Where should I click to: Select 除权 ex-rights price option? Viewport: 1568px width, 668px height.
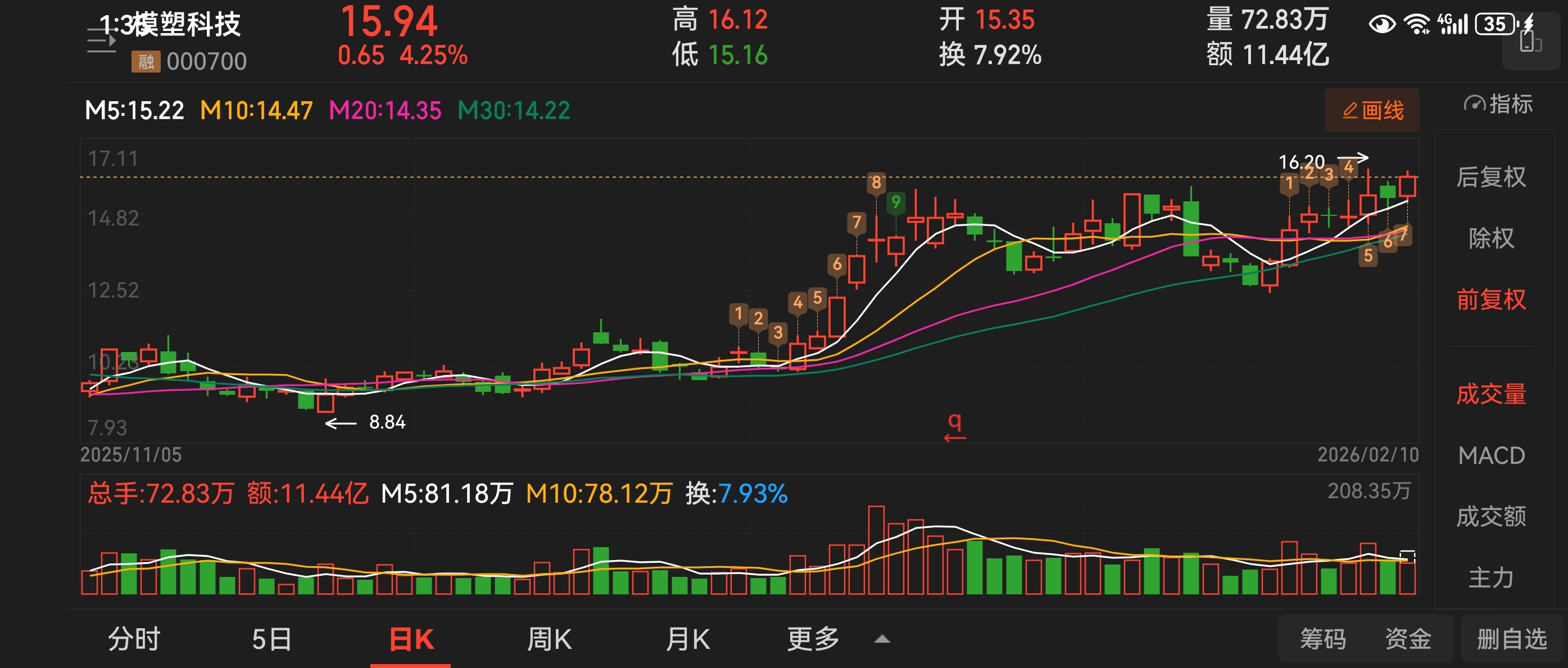coord(1490,238)
